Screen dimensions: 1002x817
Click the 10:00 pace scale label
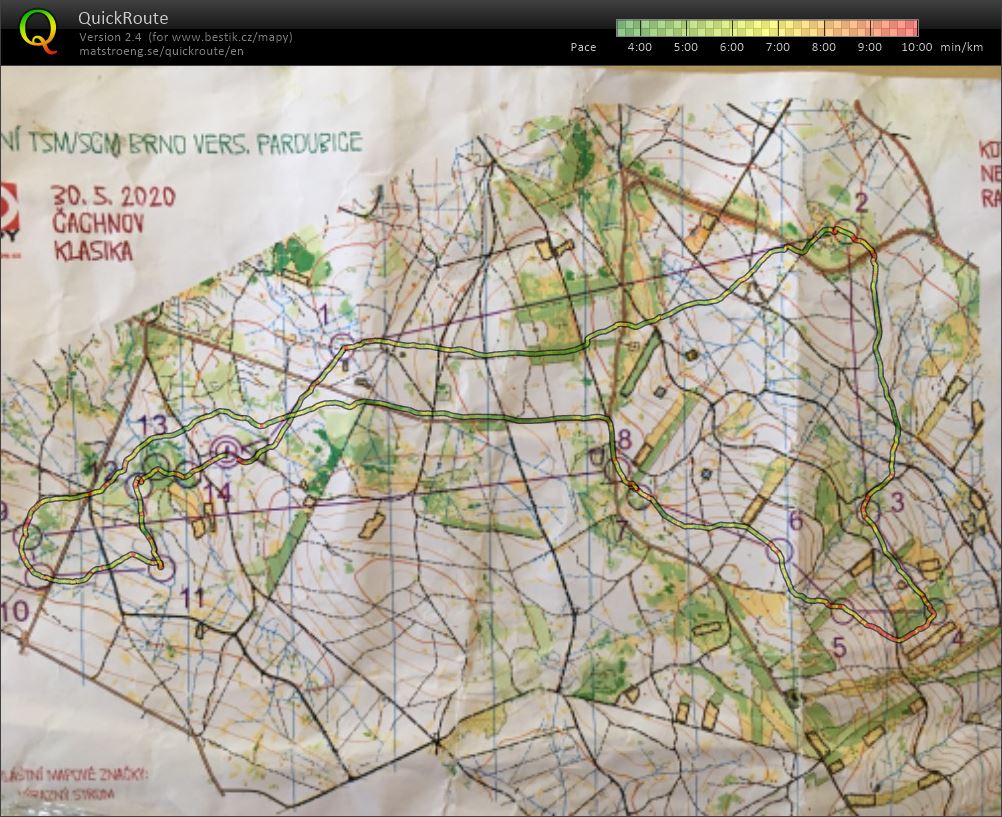coord(916,47)
